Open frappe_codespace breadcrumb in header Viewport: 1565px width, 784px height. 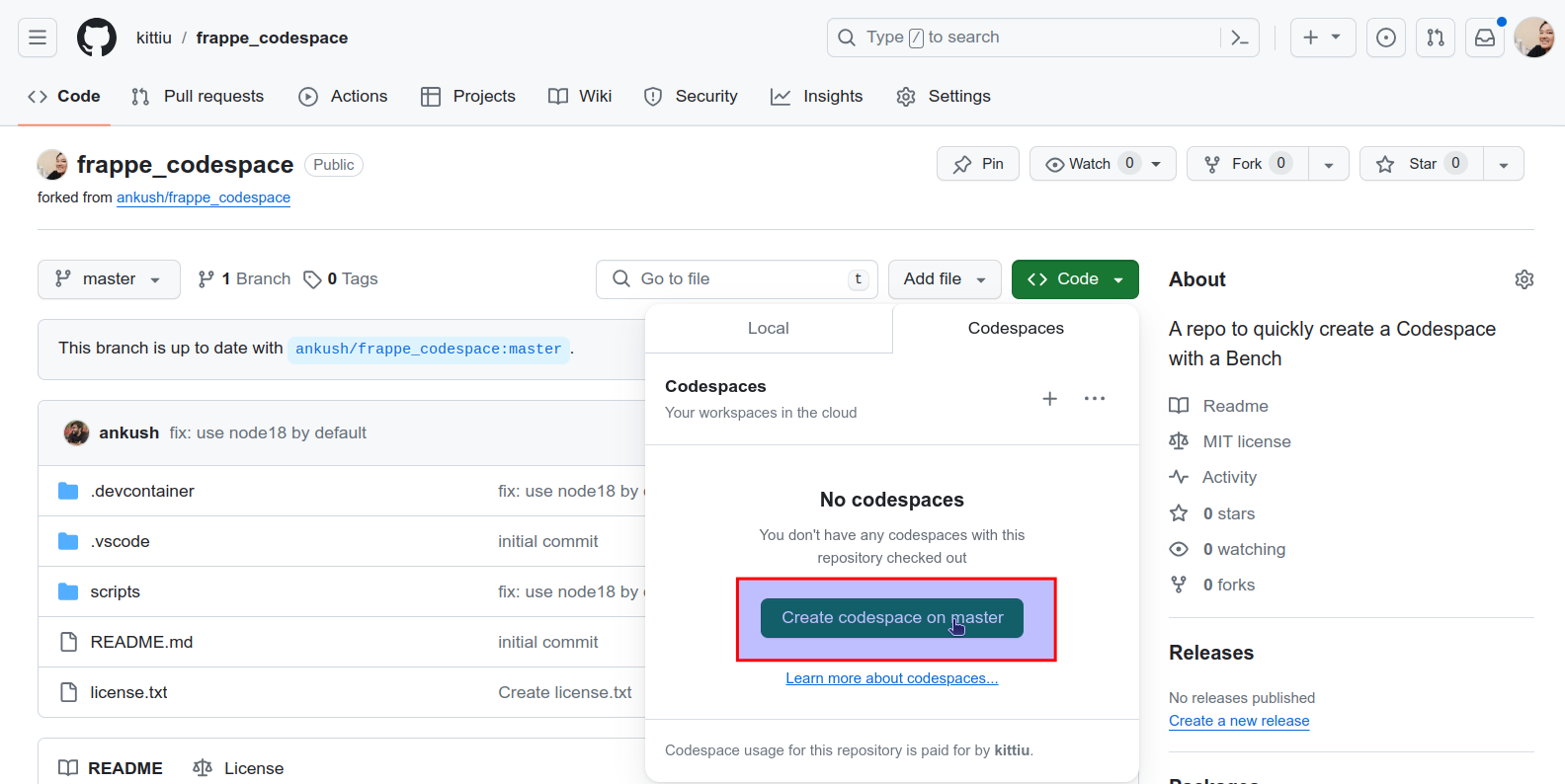click(272, 38)
